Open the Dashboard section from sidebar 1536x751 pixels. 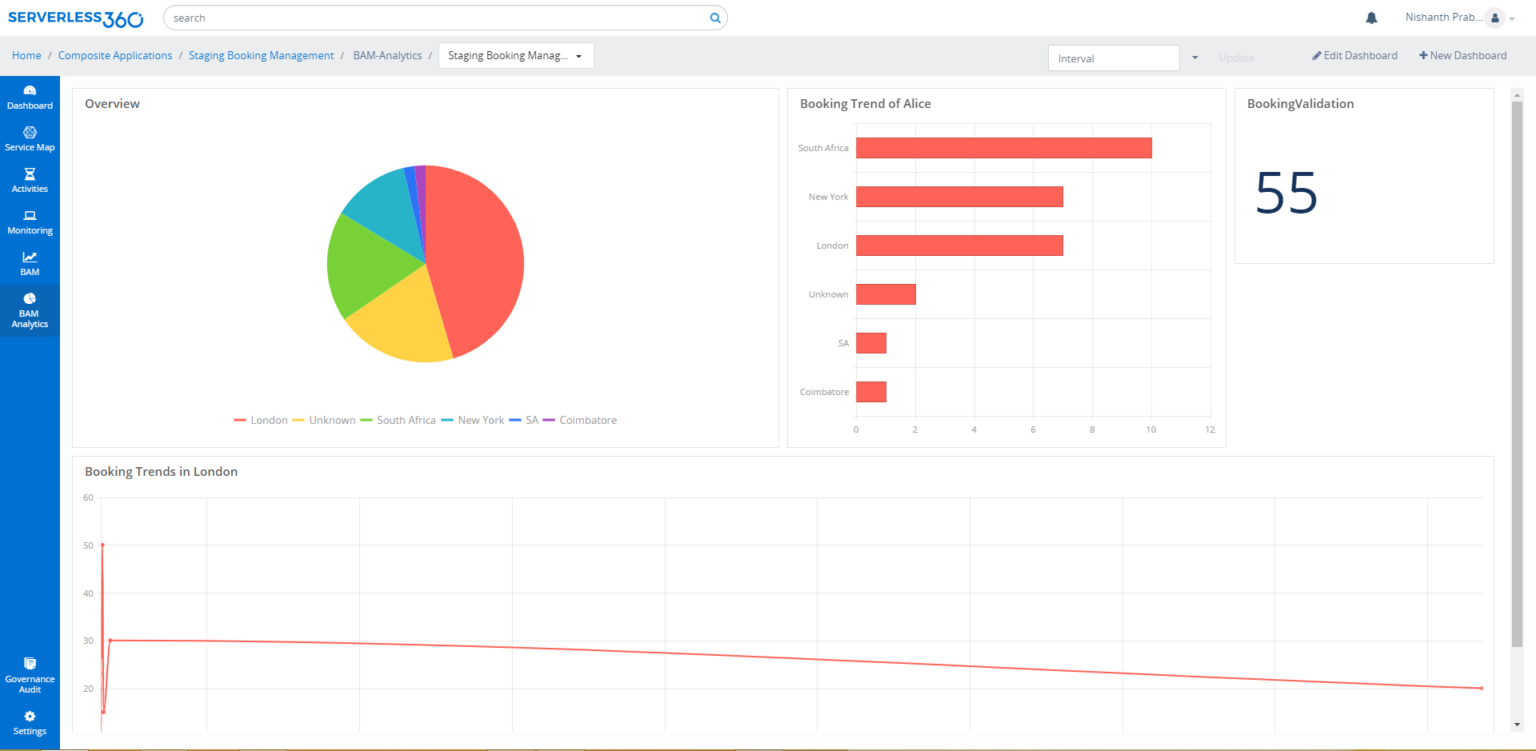pyautogui.click(x=29, y=97)
